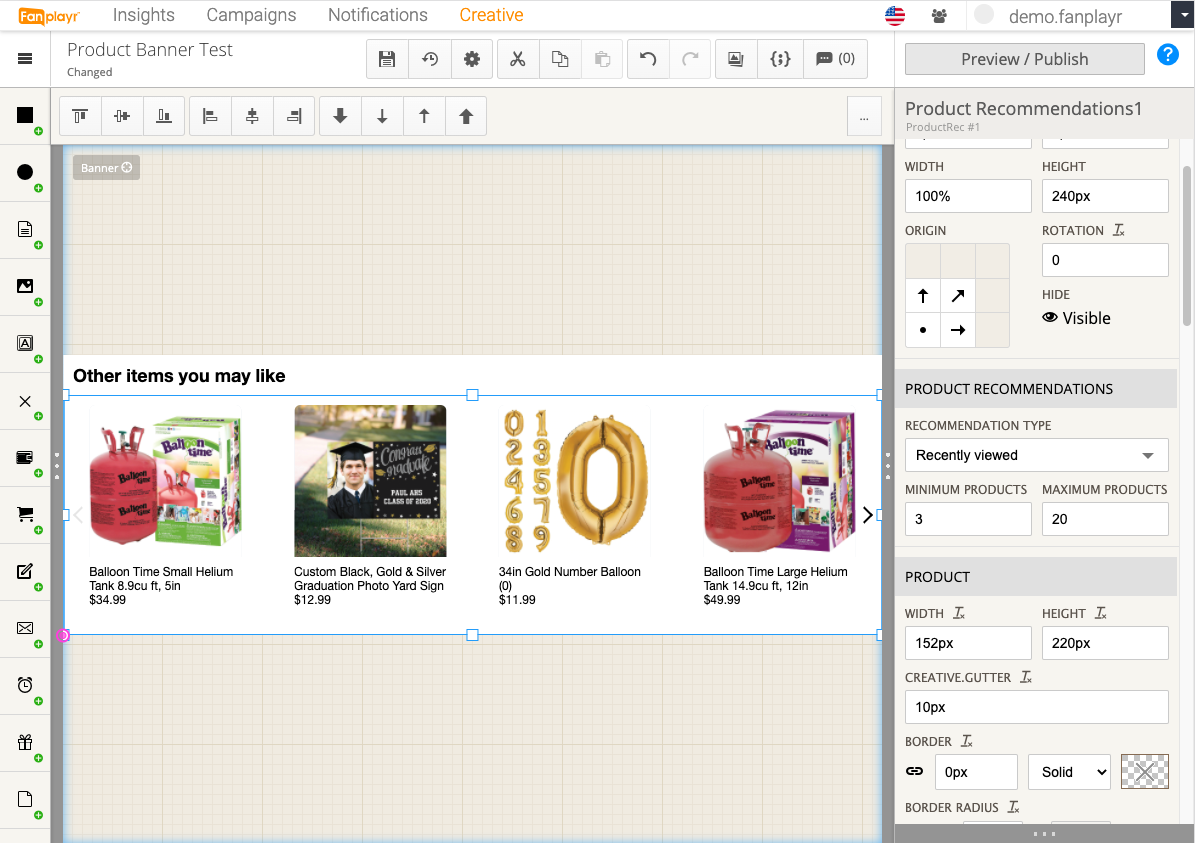This screenshot has width=1195, height=843.
Task: Toggle the Visible eye setting
Action: click(x=1076, y=318)
